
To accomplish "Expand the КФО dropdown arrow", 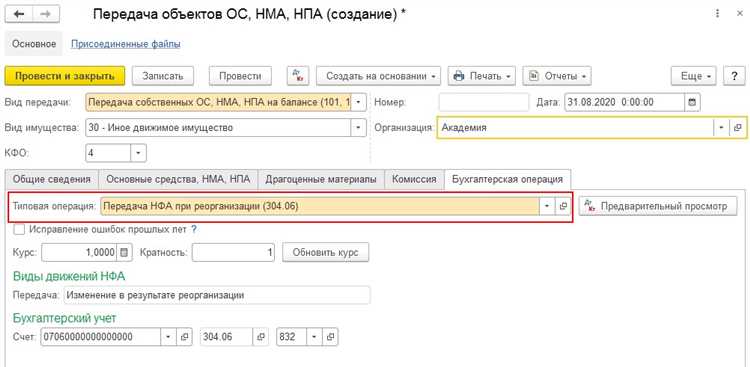I will (x=138, y=154).
